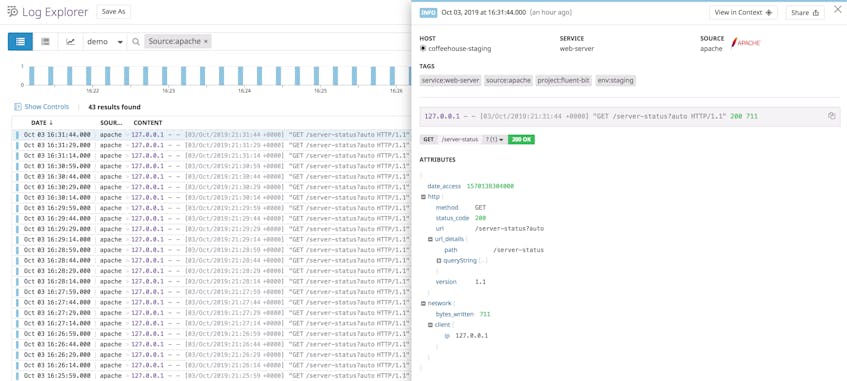Copy the raw log message icon
Image resolution: width=847 pixels, height=381 pixels.
[832, 116]
